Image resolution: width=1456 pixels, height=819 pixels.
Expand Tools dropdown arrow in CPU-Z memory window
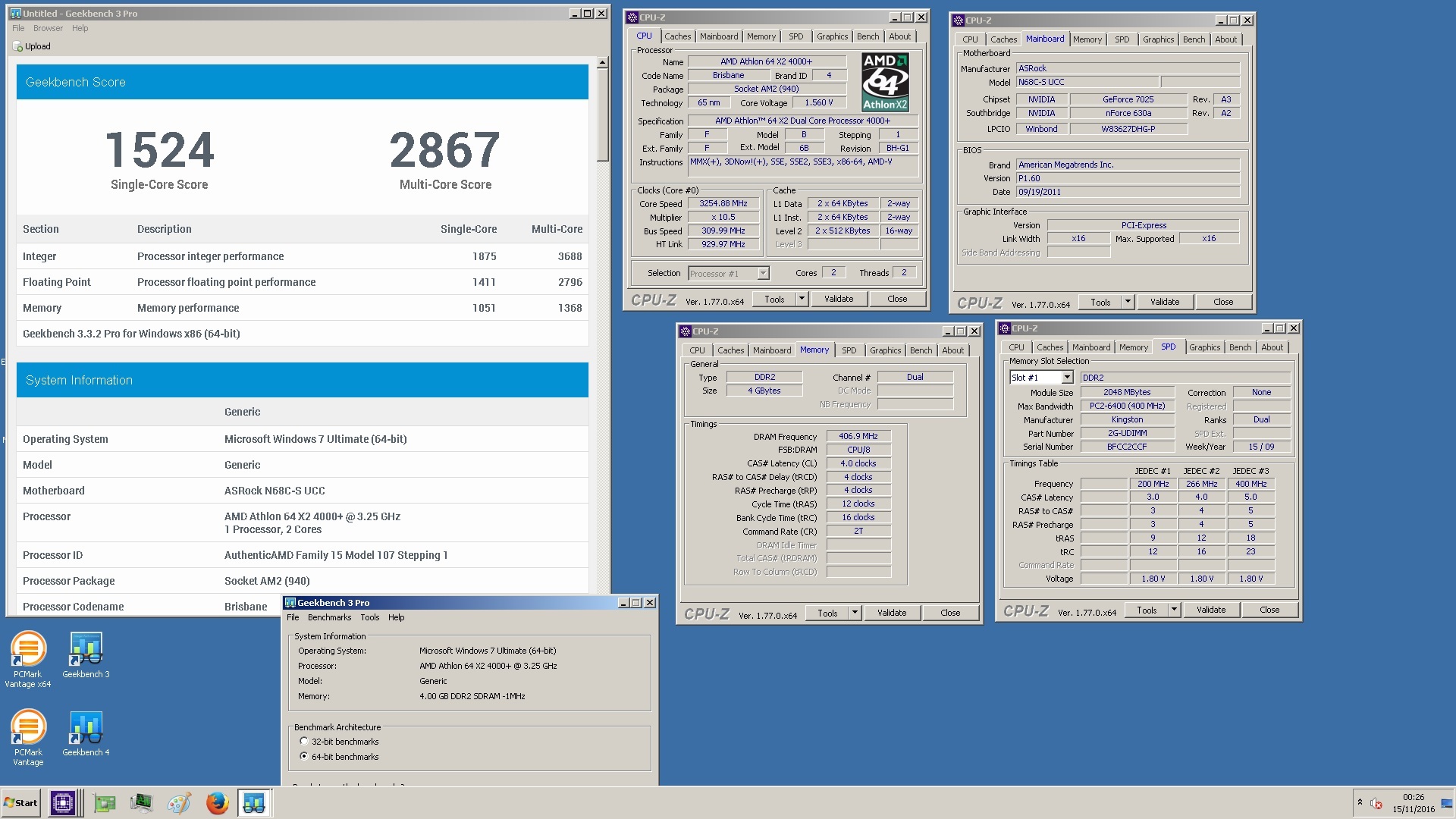point(855,613)
